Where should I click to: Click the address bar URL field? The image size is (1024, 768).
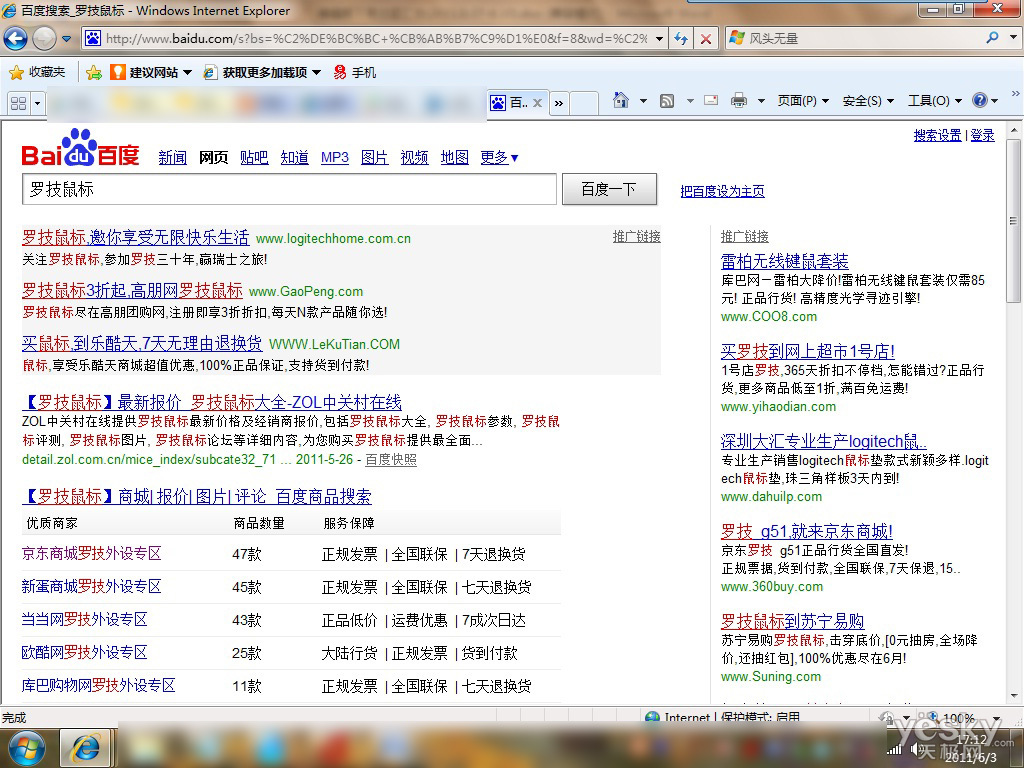click(376, 39)
